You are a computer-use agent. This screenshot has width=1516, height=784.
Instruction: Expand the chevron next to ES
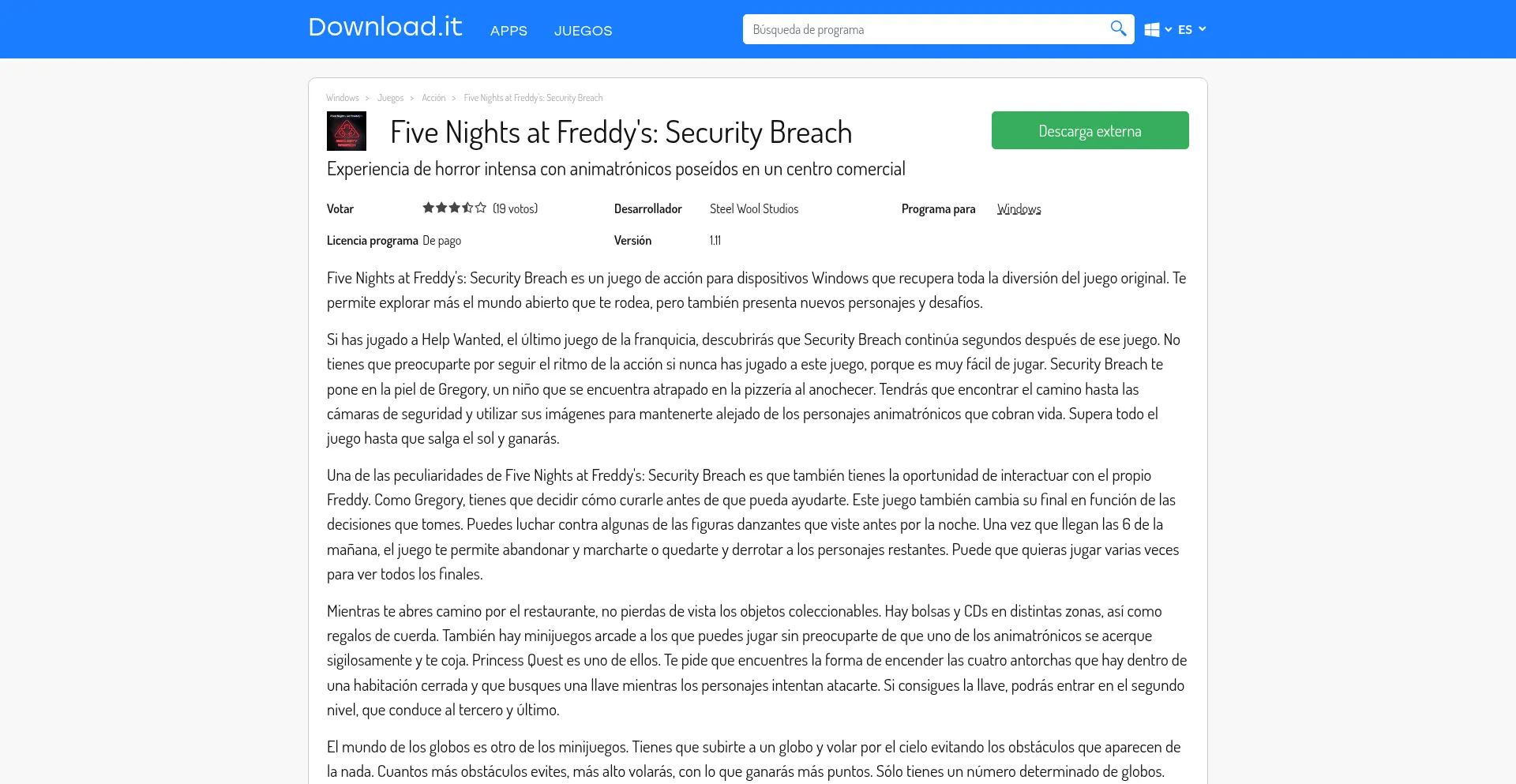(x=1201, y=29)
